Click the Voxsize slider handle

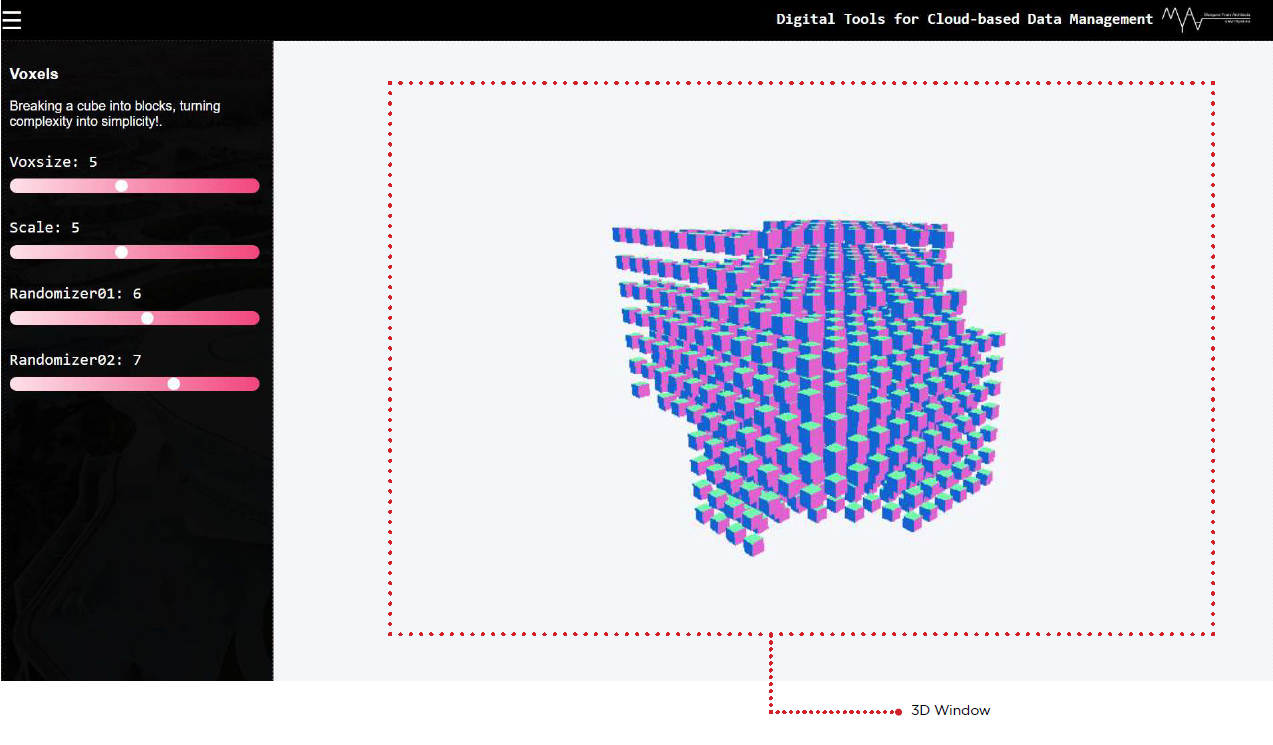click(122, 186)
